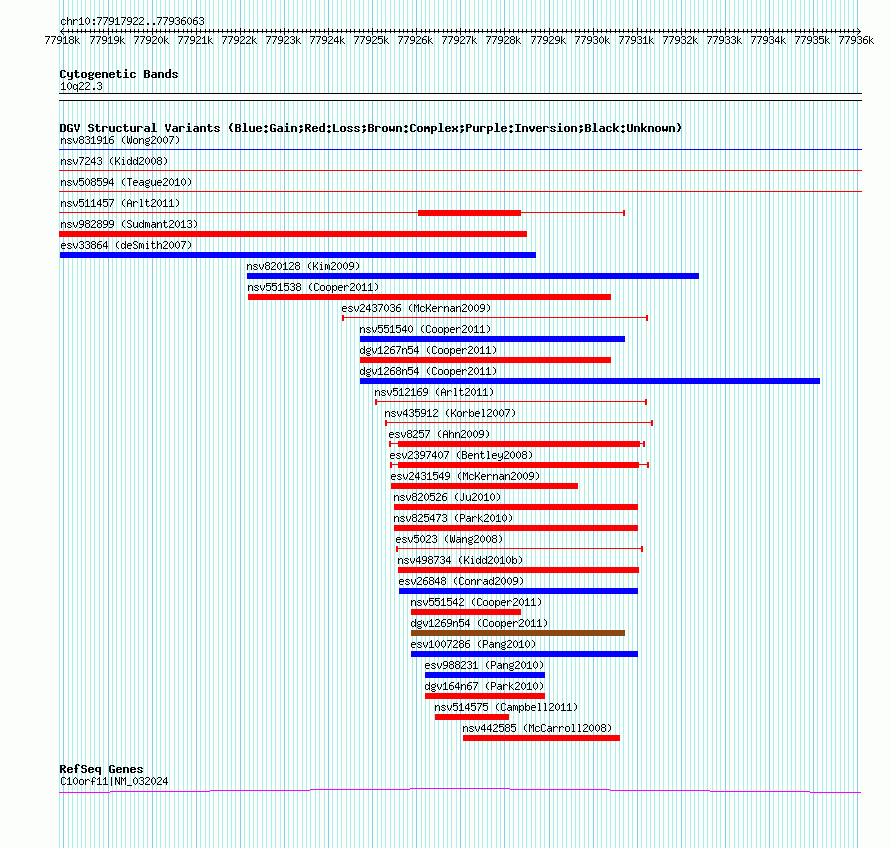The width and height of the screenshot is (890, 848).
Task: Select the red bar under nsv514575
Action: pos(472,717)
